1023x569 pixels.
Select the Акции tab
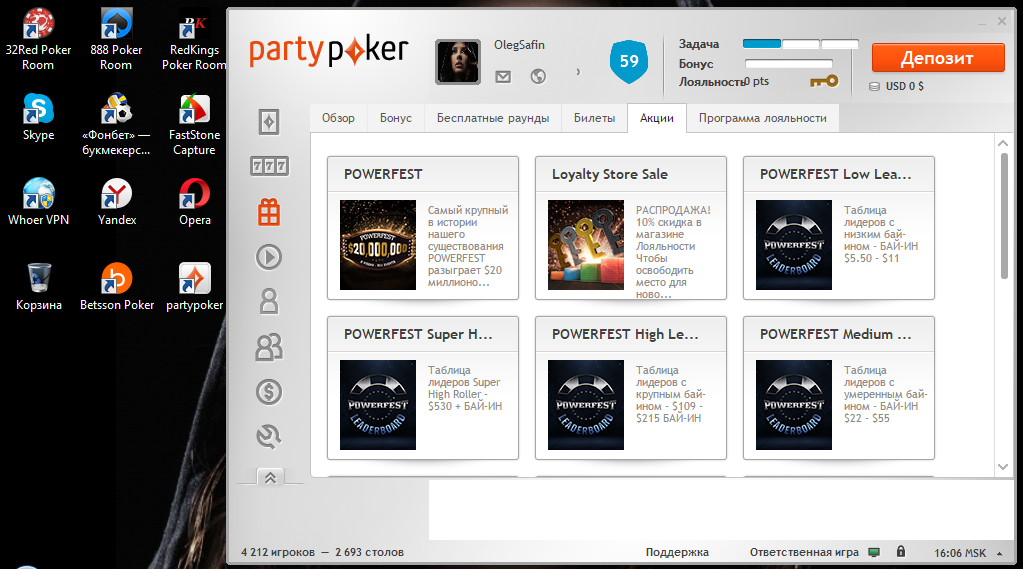point(657,118)
